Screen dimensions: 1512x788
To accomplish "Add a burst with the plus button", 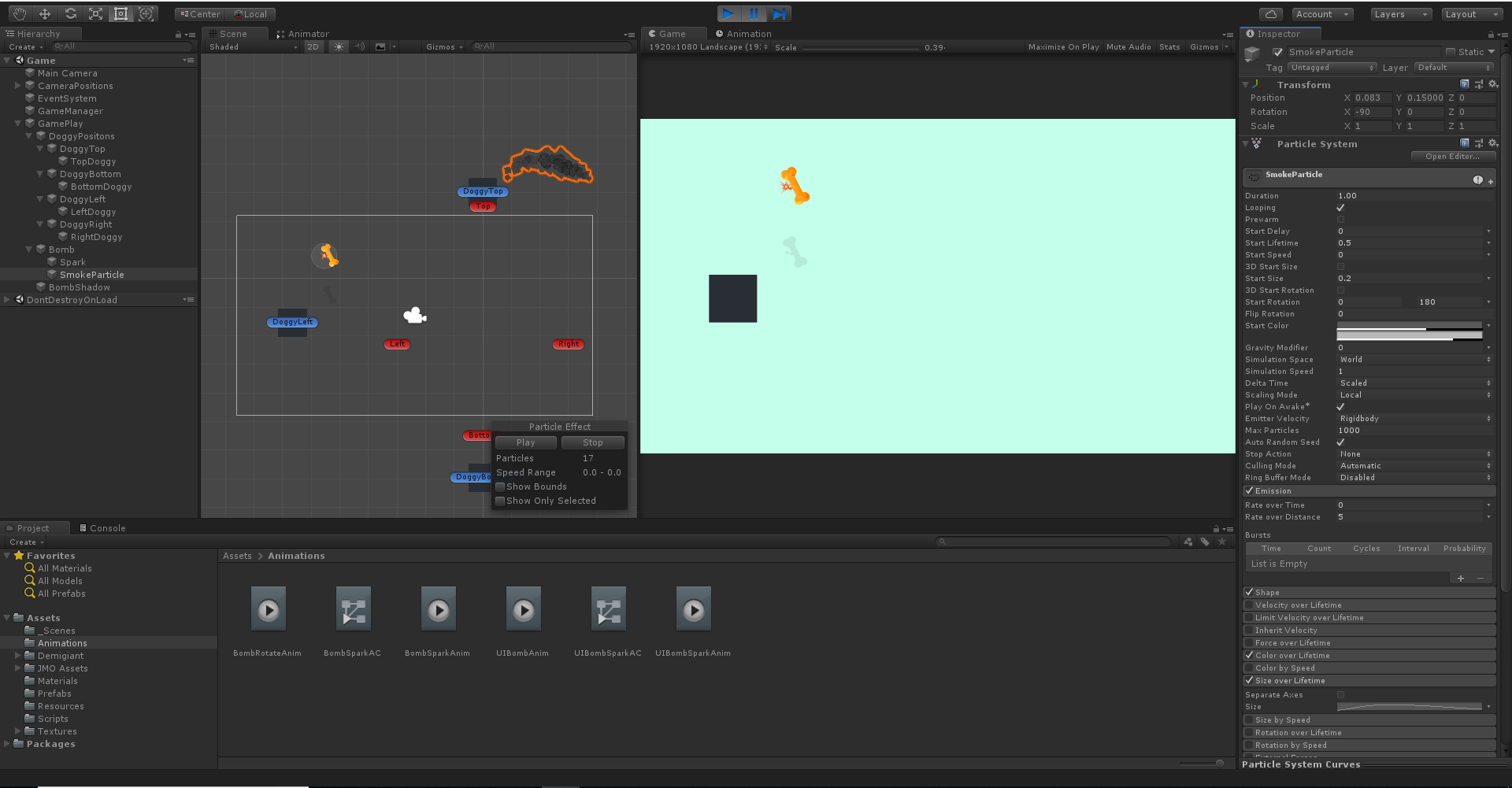I will tap(1461, 579).
